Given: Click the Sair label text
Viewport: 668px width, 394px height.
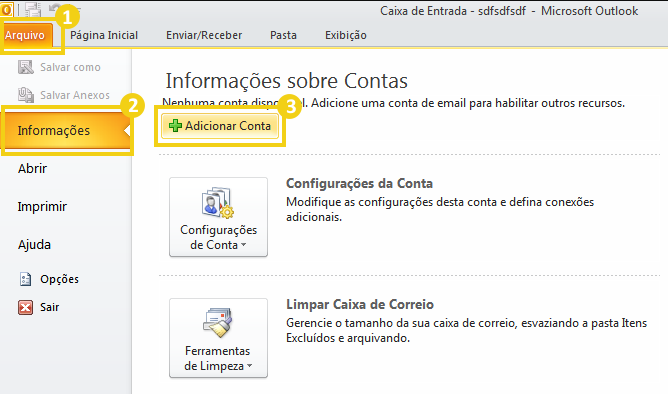Looking at the screenshot, I should 49,307.
